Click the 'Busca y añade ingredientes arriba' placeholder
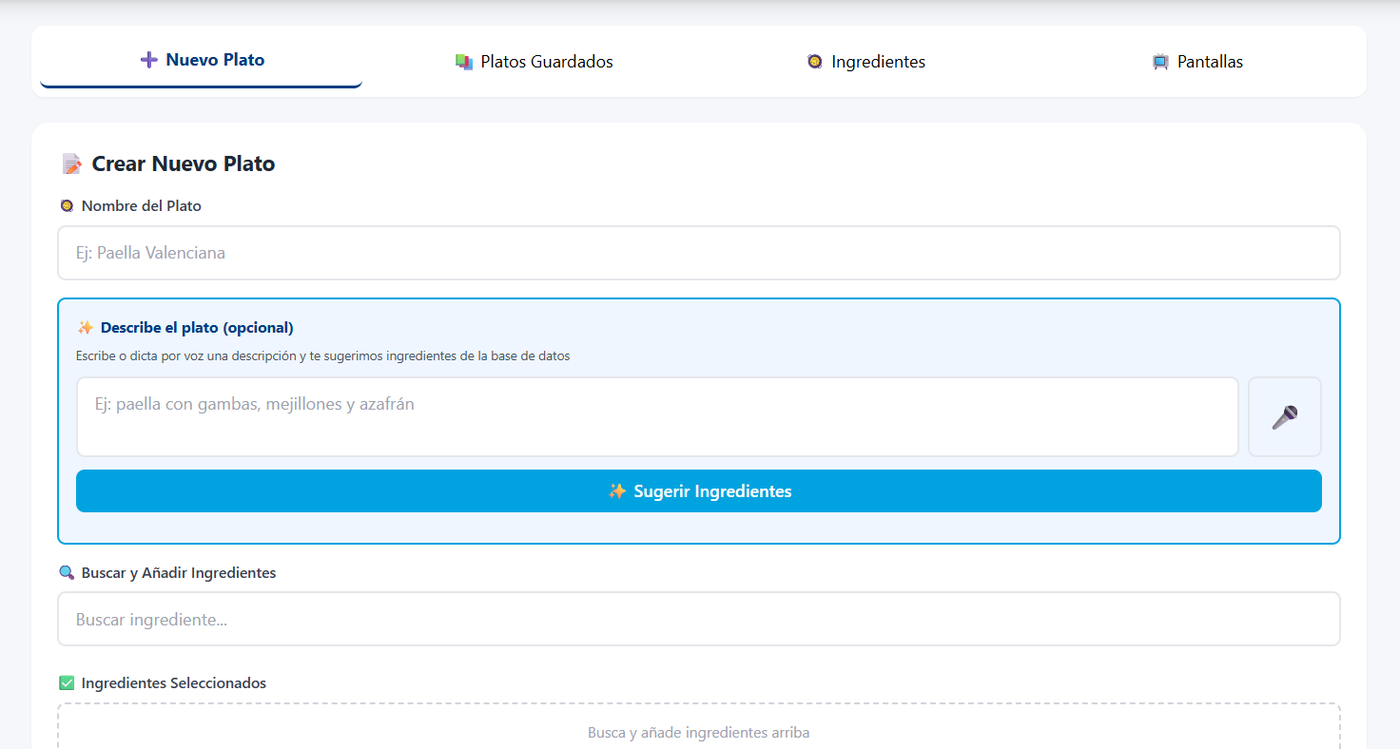The width and height of the screenshot is (1400, 749). (699, 733)
